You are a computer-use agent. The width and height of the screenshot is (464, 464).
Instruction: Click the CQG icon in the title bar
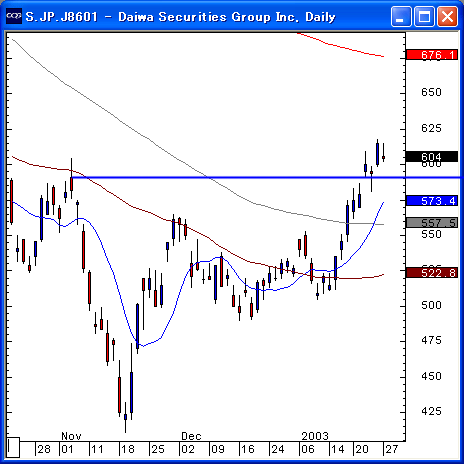coord(14,16)
